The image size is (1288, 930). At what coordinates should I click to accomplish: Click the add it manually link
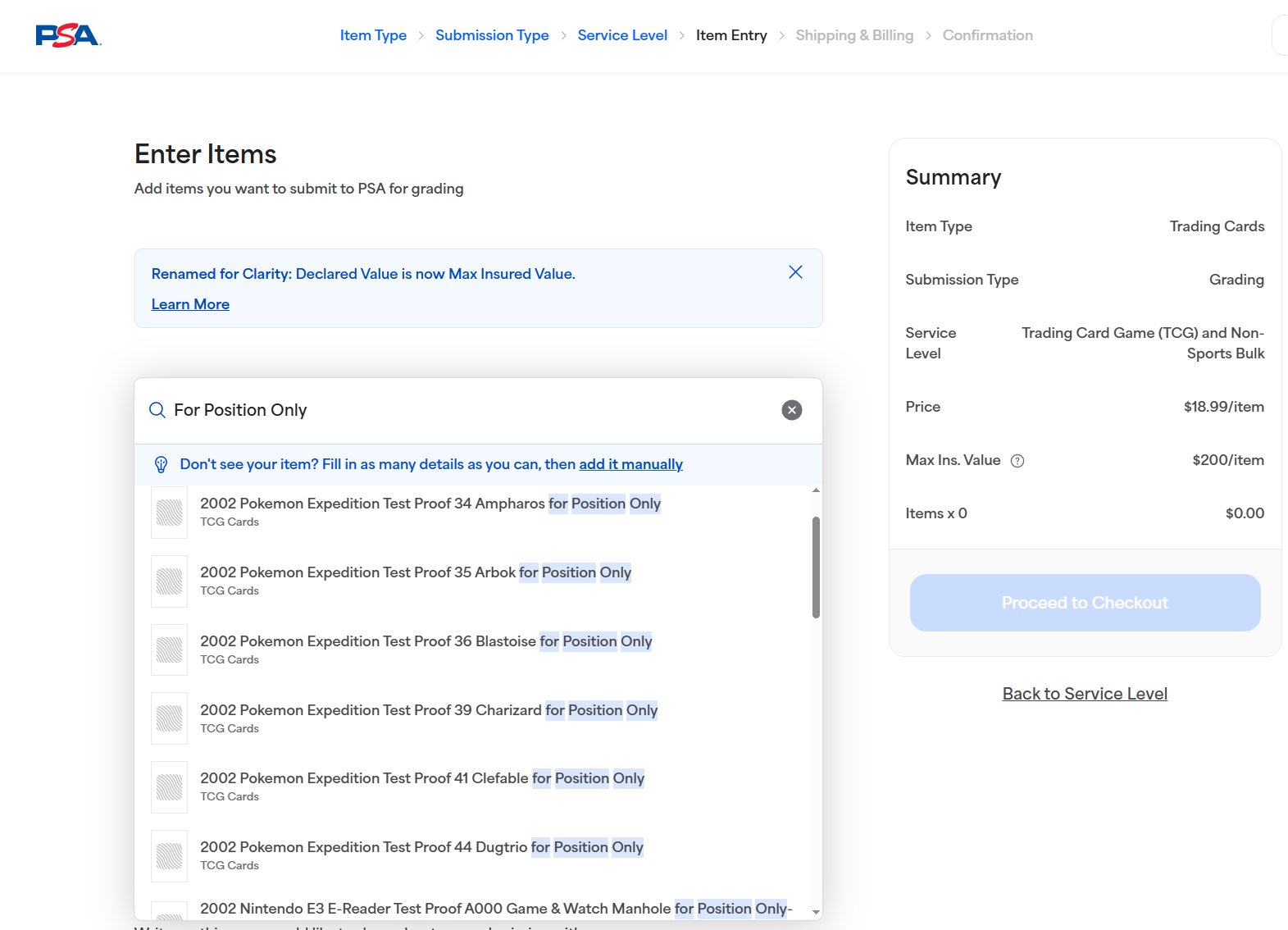[x=630, y=464]
